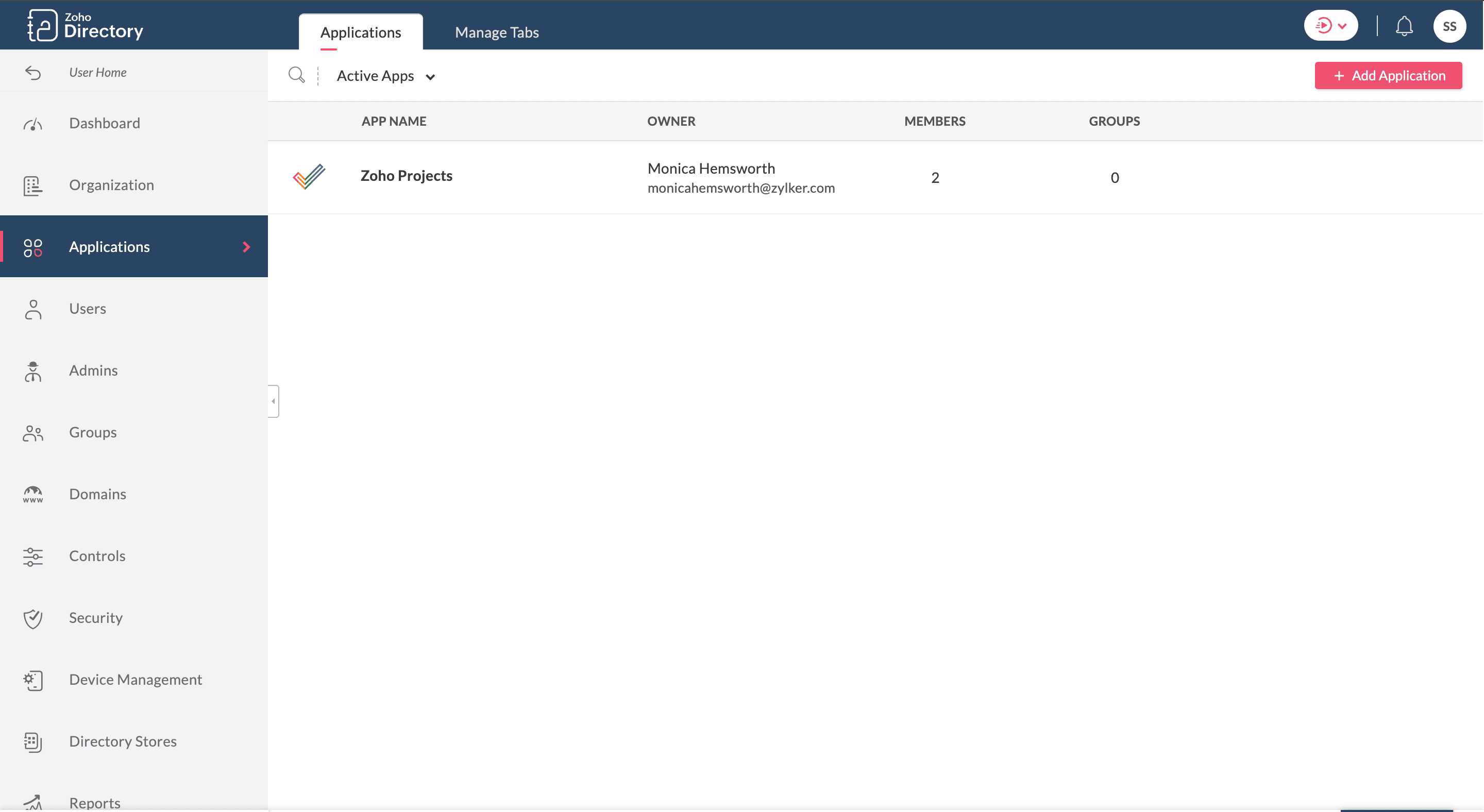Collapse the left sidebar panel handle
This screenshot has height=812, width=1484.
point(273,401)
